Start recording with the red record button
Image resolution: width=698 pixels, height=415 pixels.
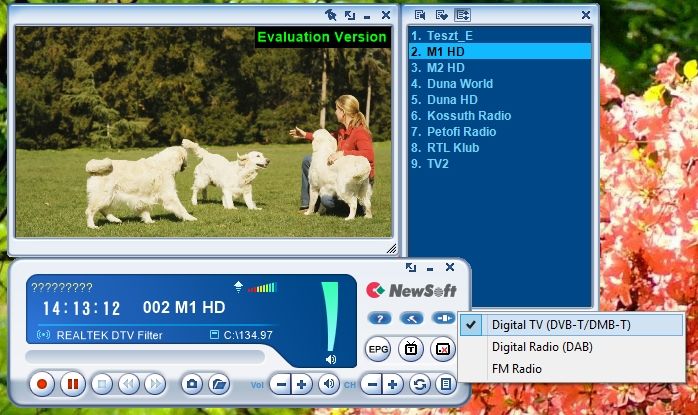coord(42,384)
